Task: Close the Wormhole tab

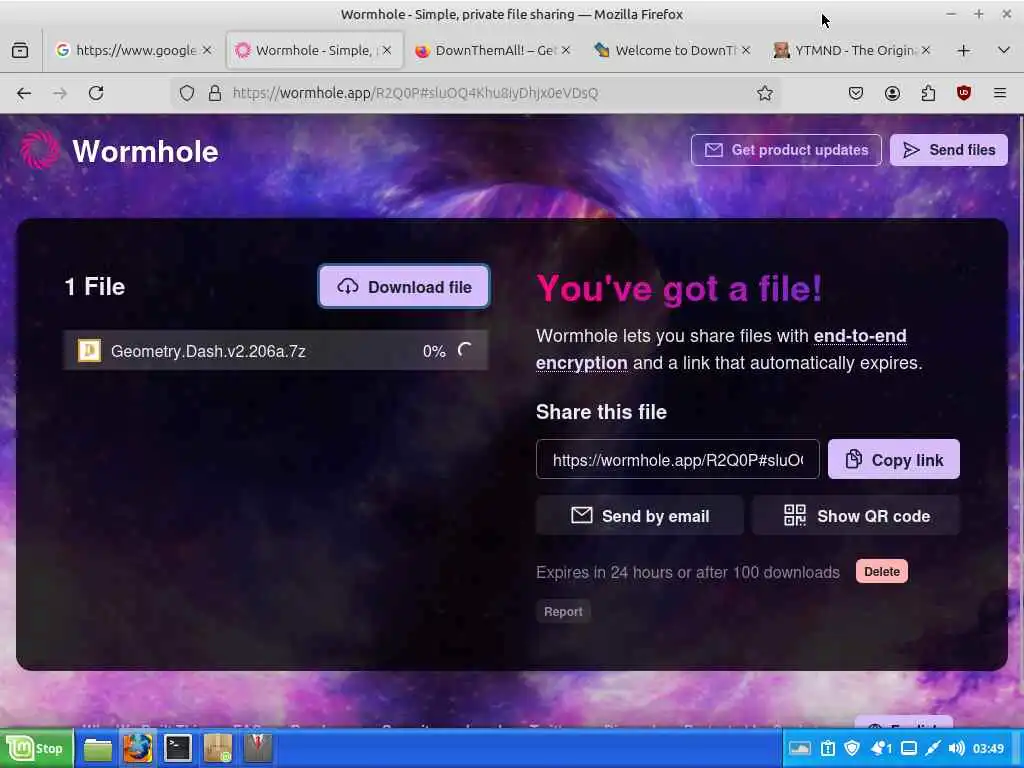Action: click(387, 50)
